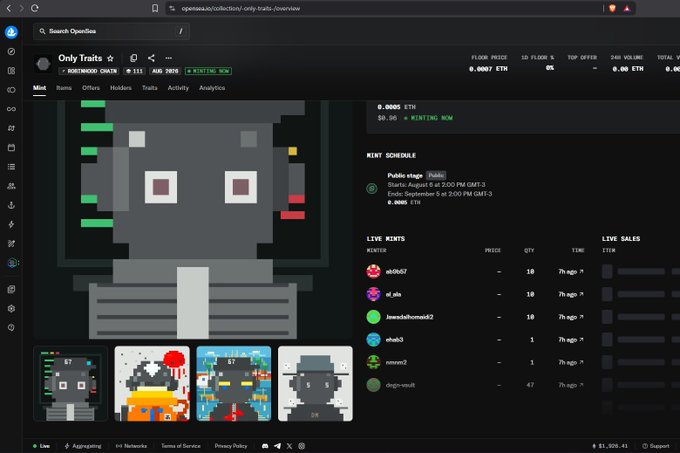Switch to the Analytics tab
This screenshot has width=680, height=453.
click(x=212, y=88)
